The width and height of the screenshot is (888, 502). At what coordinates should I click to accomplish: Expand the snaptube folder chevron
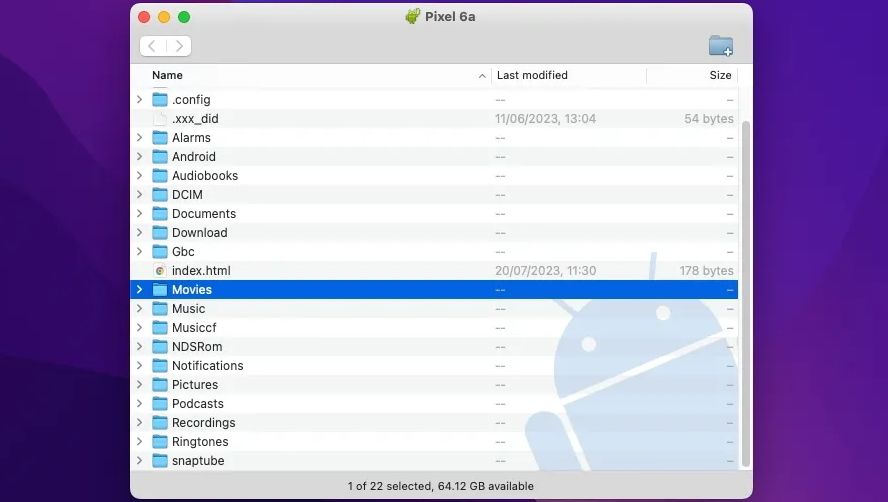click(x=139, y=461)
